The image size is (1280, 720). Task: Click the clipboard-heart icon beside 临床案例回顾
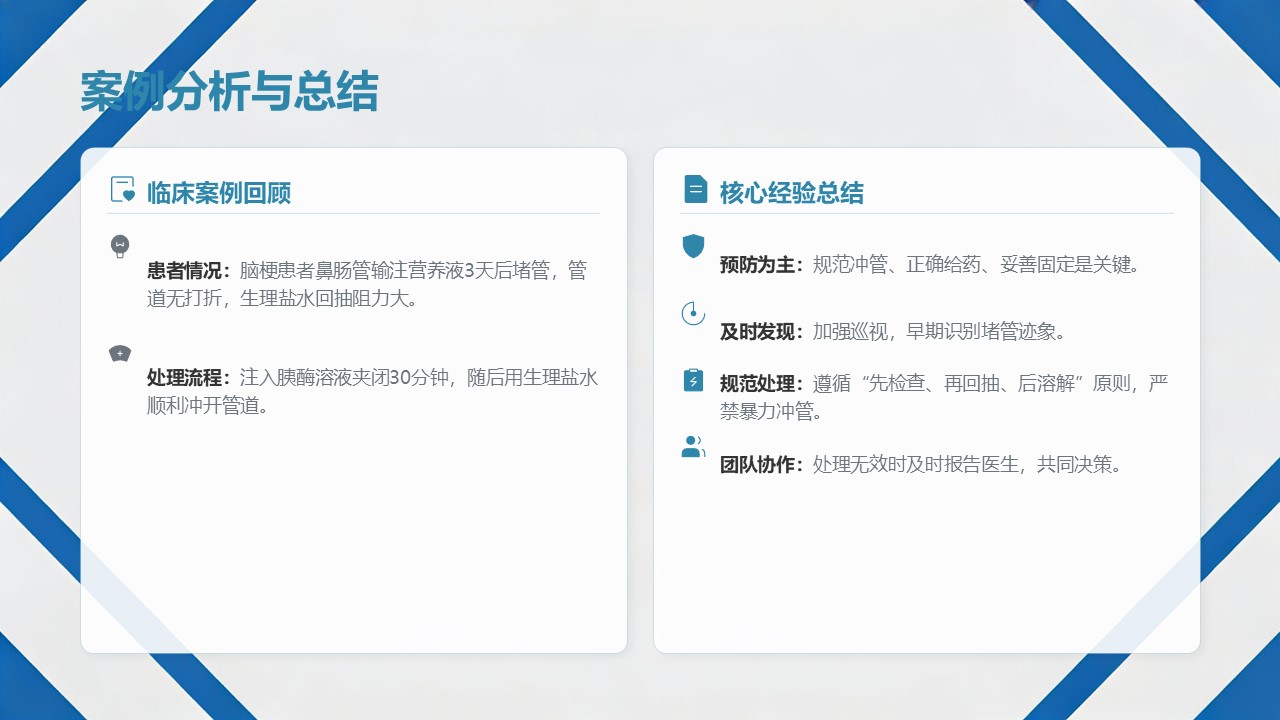(x=122, y=190)
